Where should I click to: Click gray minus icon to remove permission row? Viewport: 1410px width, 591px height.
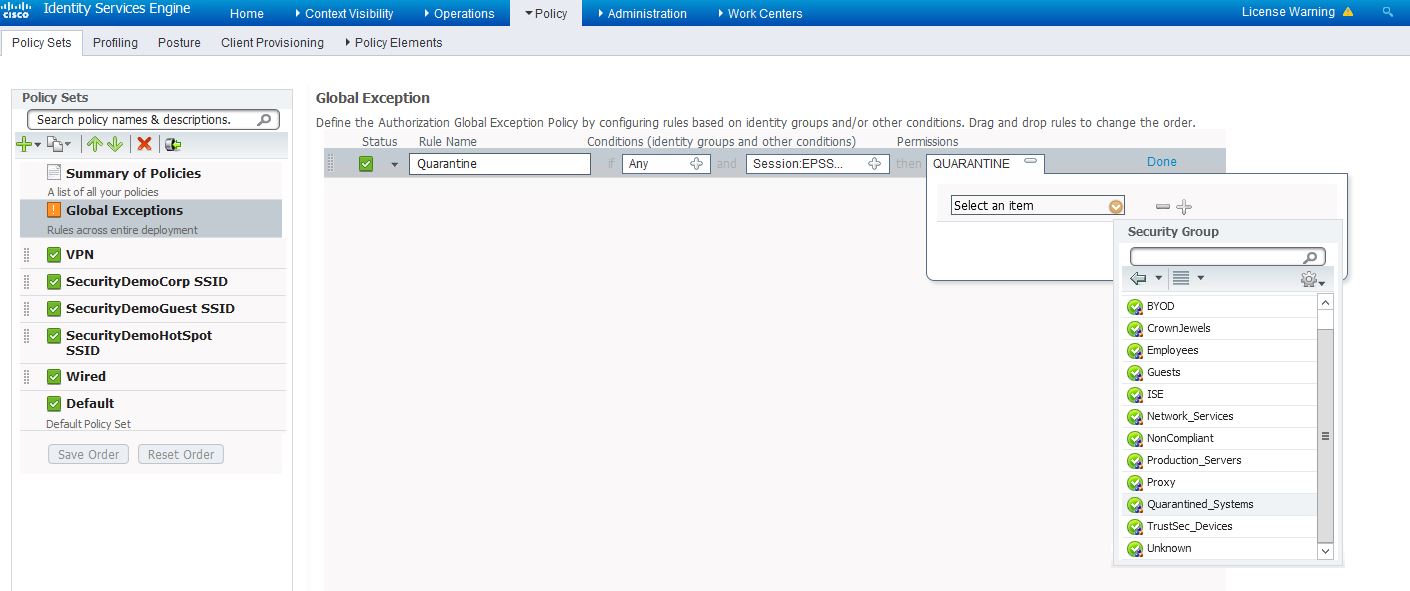[x=1162, y=207]
